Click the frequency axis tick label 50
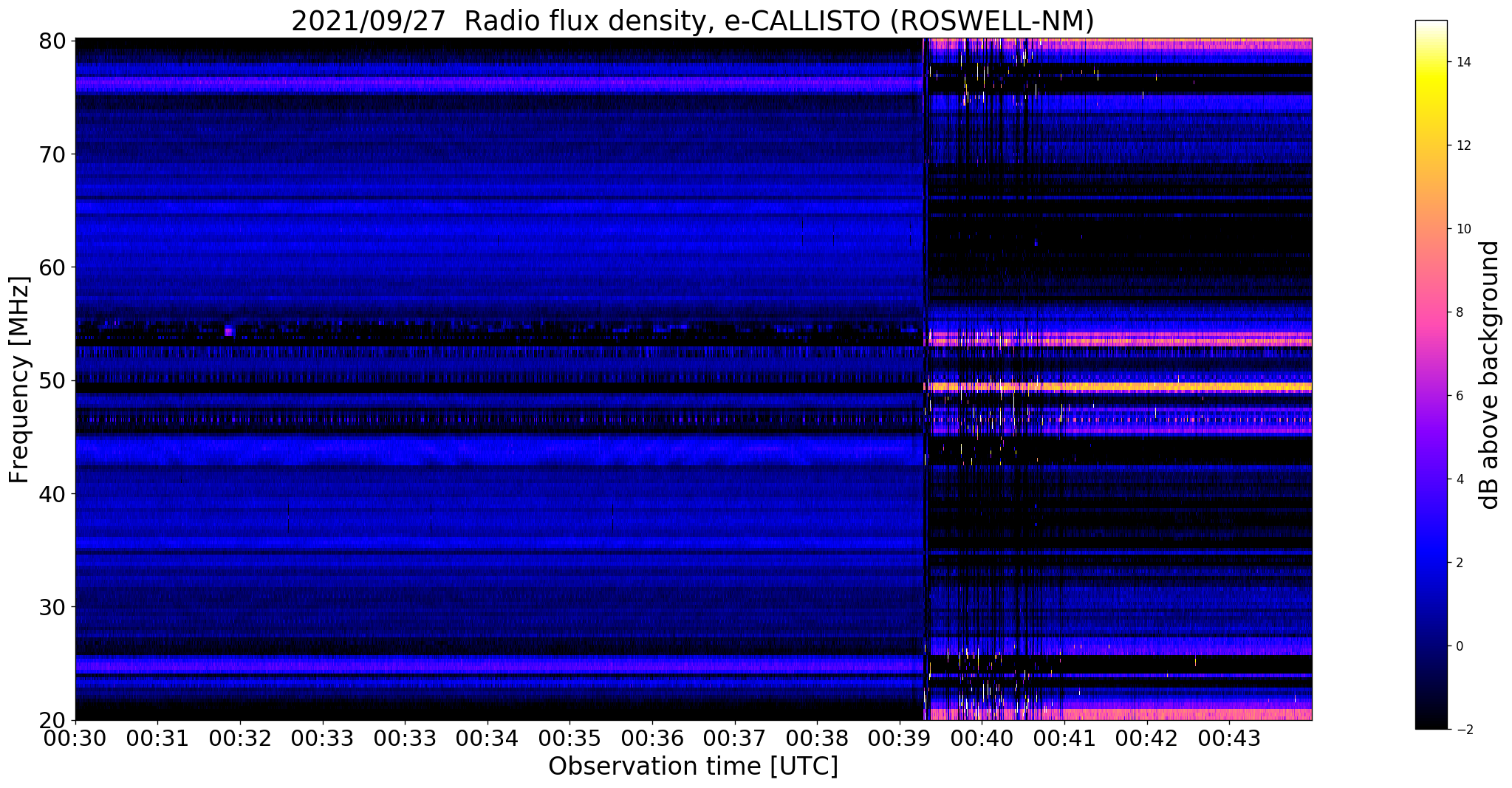The width and height of the screenshot is (1512, 788). tap(51, 380)
